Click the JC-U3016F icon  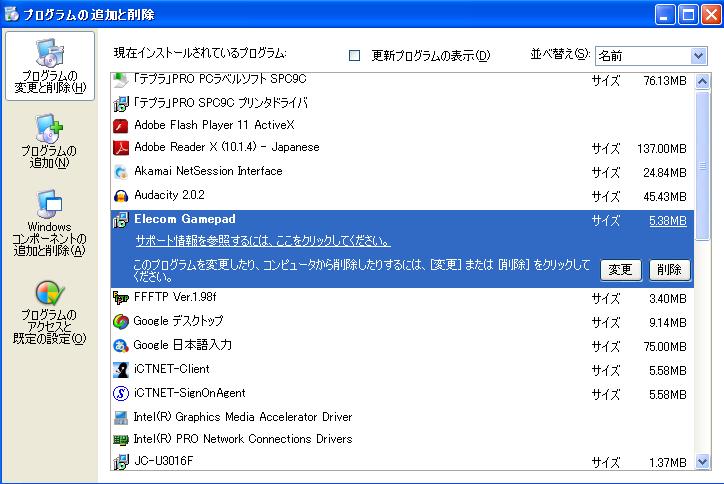pyautogui.click(x=121, y=462)
